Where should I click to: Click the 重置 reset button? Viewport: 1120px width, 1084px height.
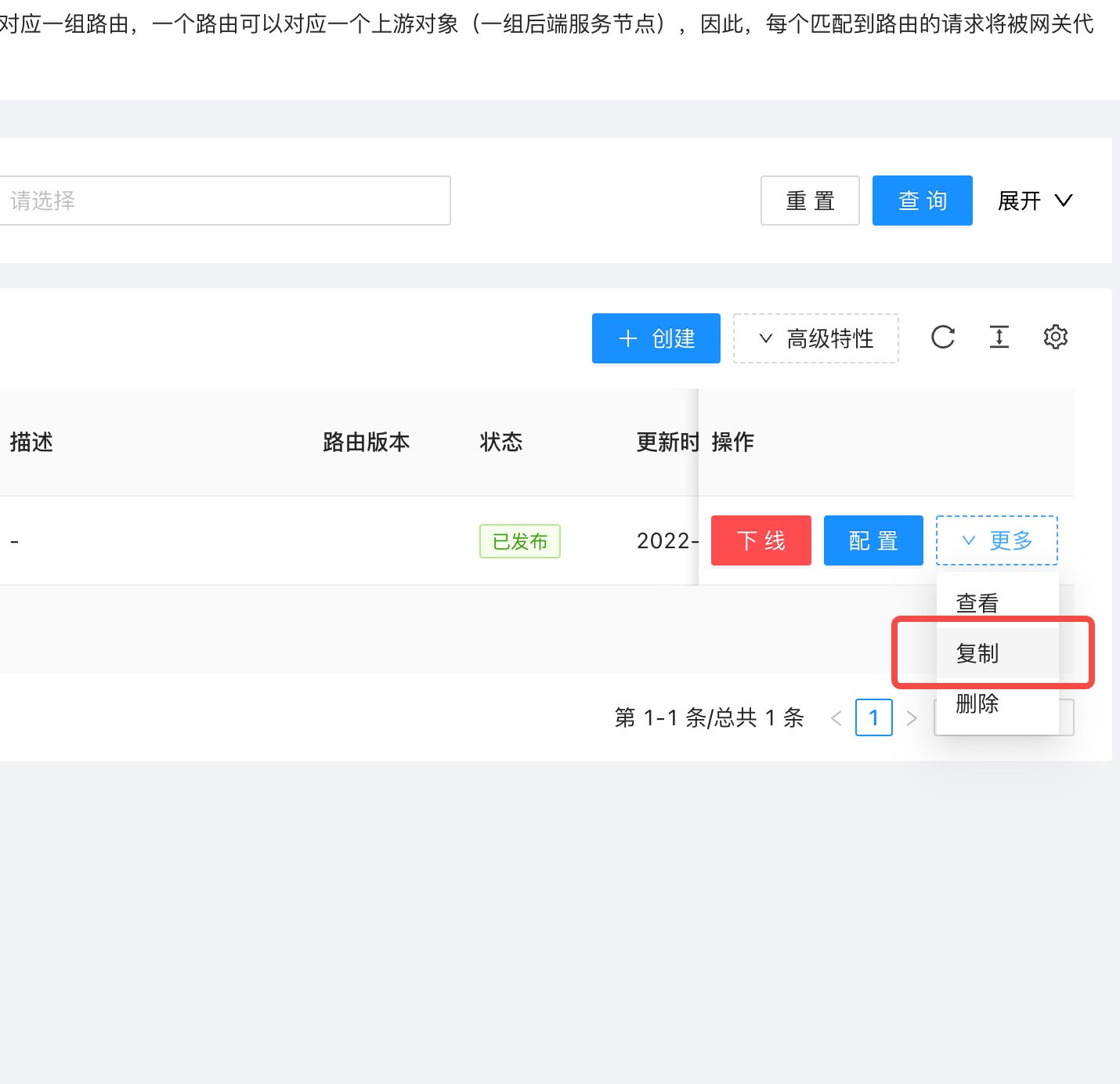(x=810, y=201)
